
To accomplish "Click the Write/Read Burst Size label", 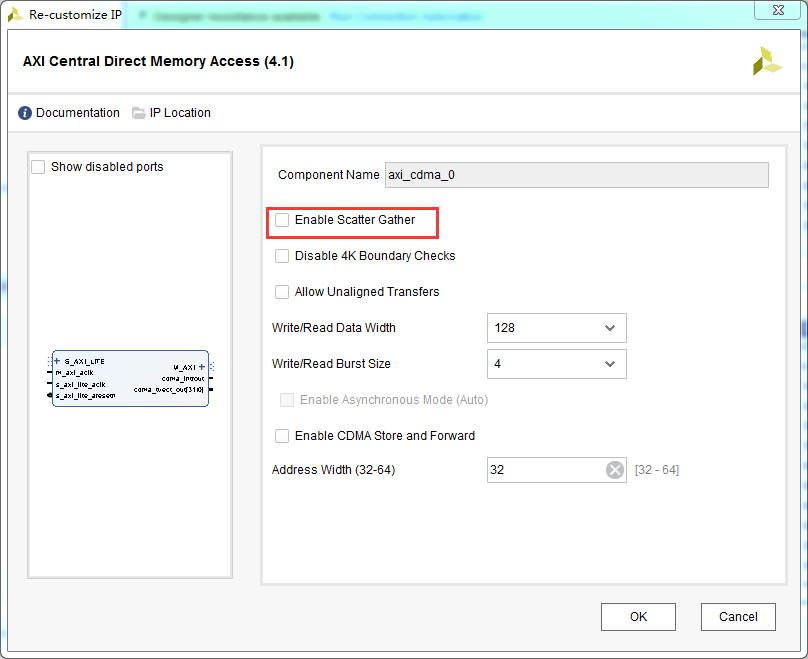I will click(331, 364).
